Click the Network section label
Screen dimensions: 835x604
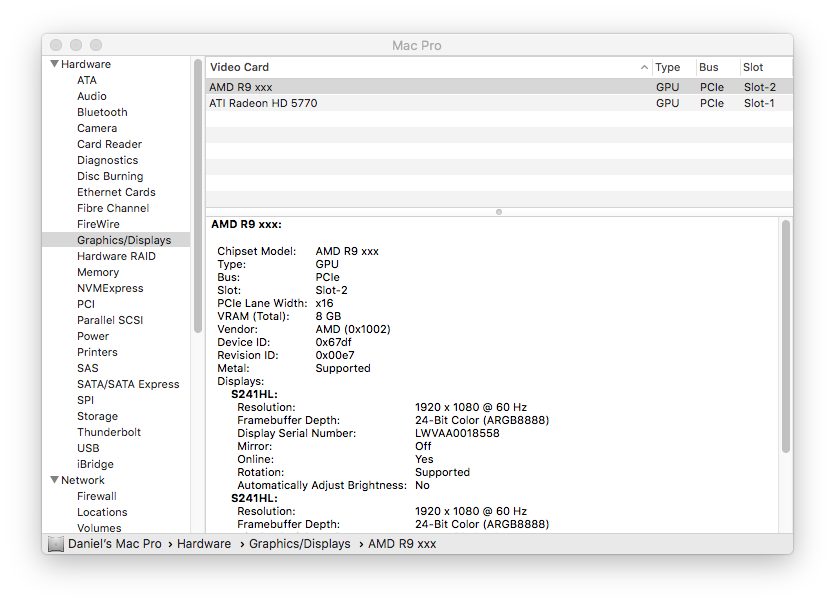(x=83, y=480)
